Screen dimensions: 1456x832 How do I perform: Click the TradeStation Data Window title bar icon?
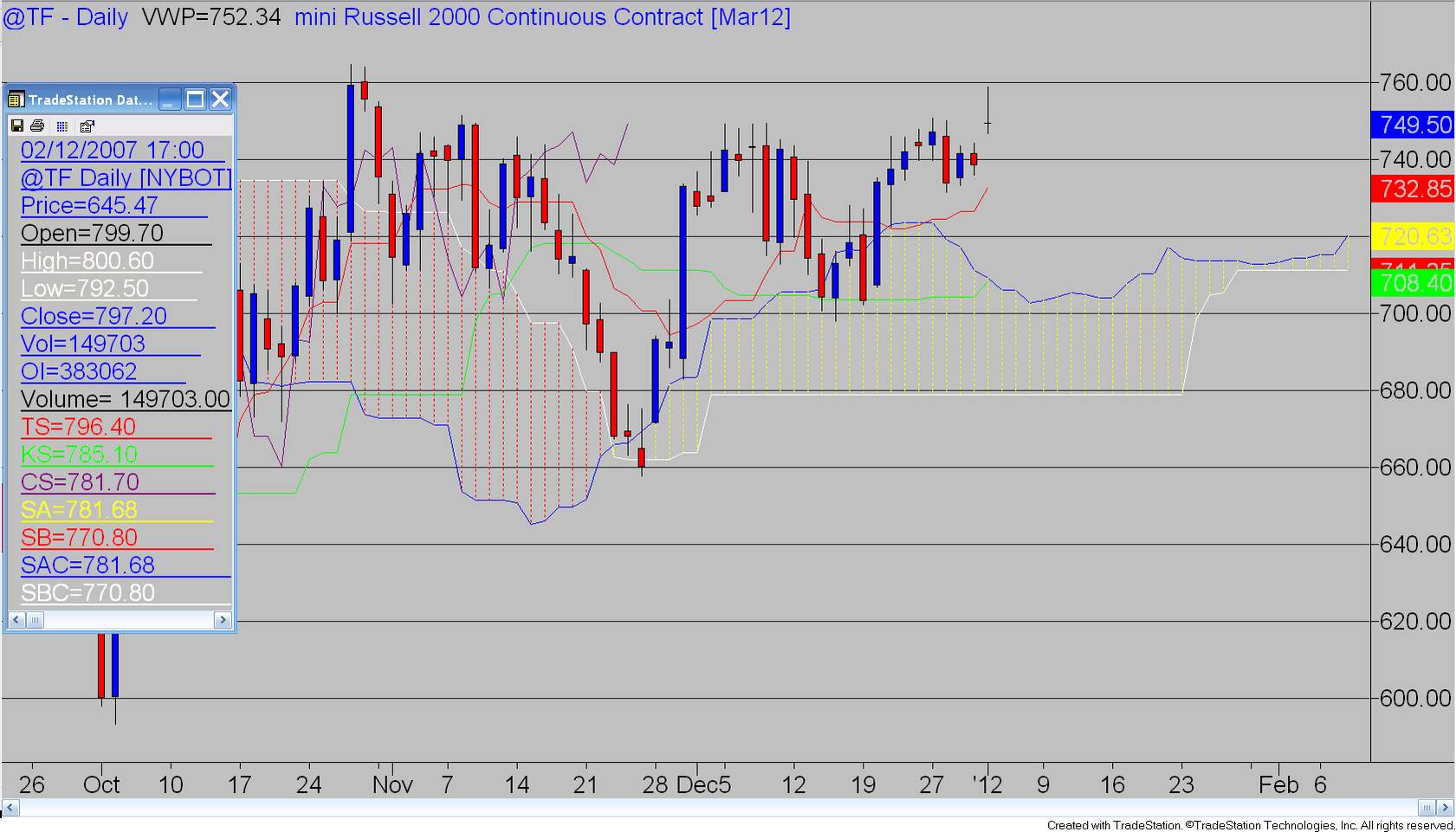coord(16,100)
